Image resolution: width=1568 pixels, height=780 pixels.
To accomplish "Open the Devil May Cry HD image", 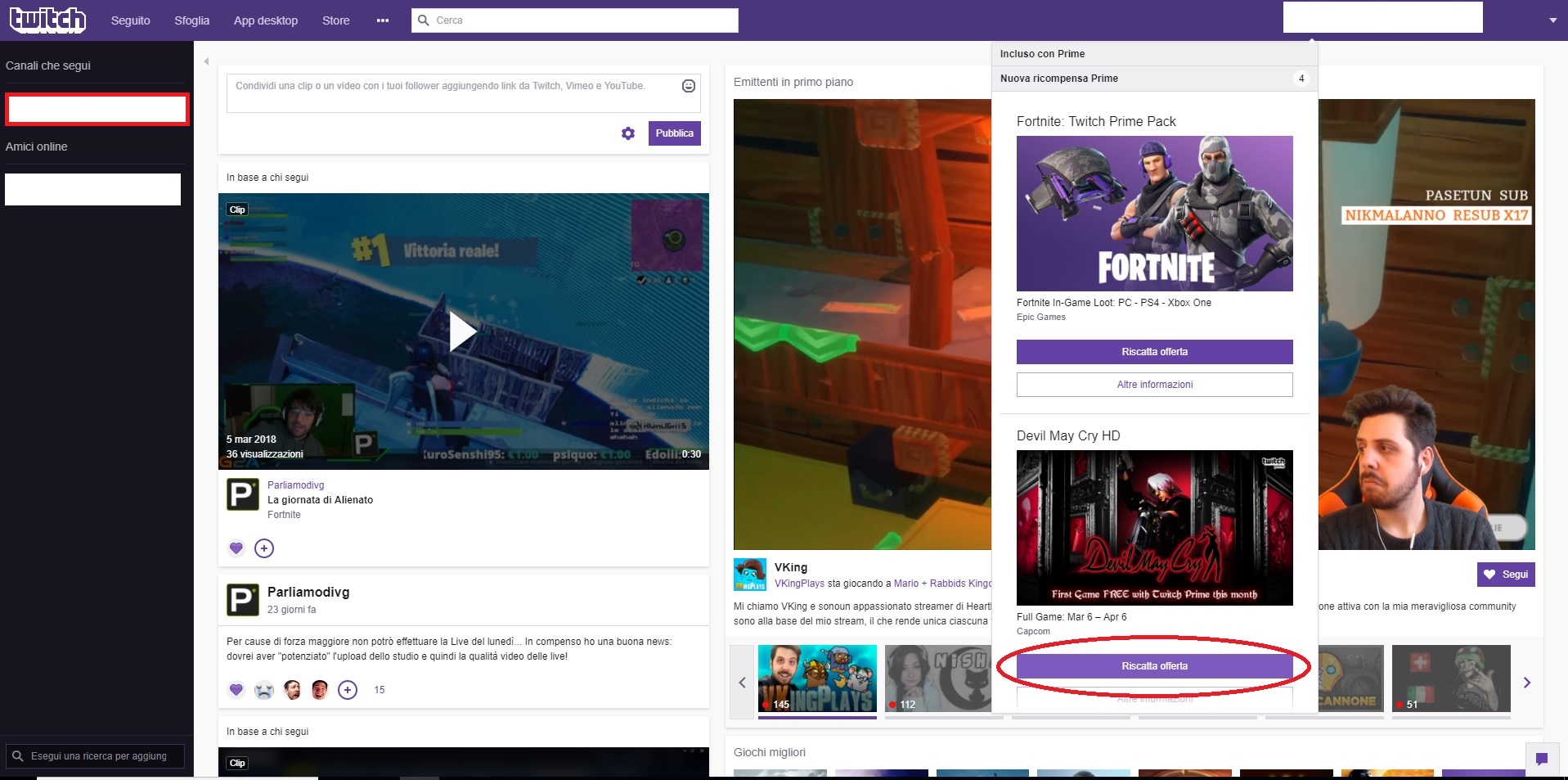I will click(x=1155, y=528).
